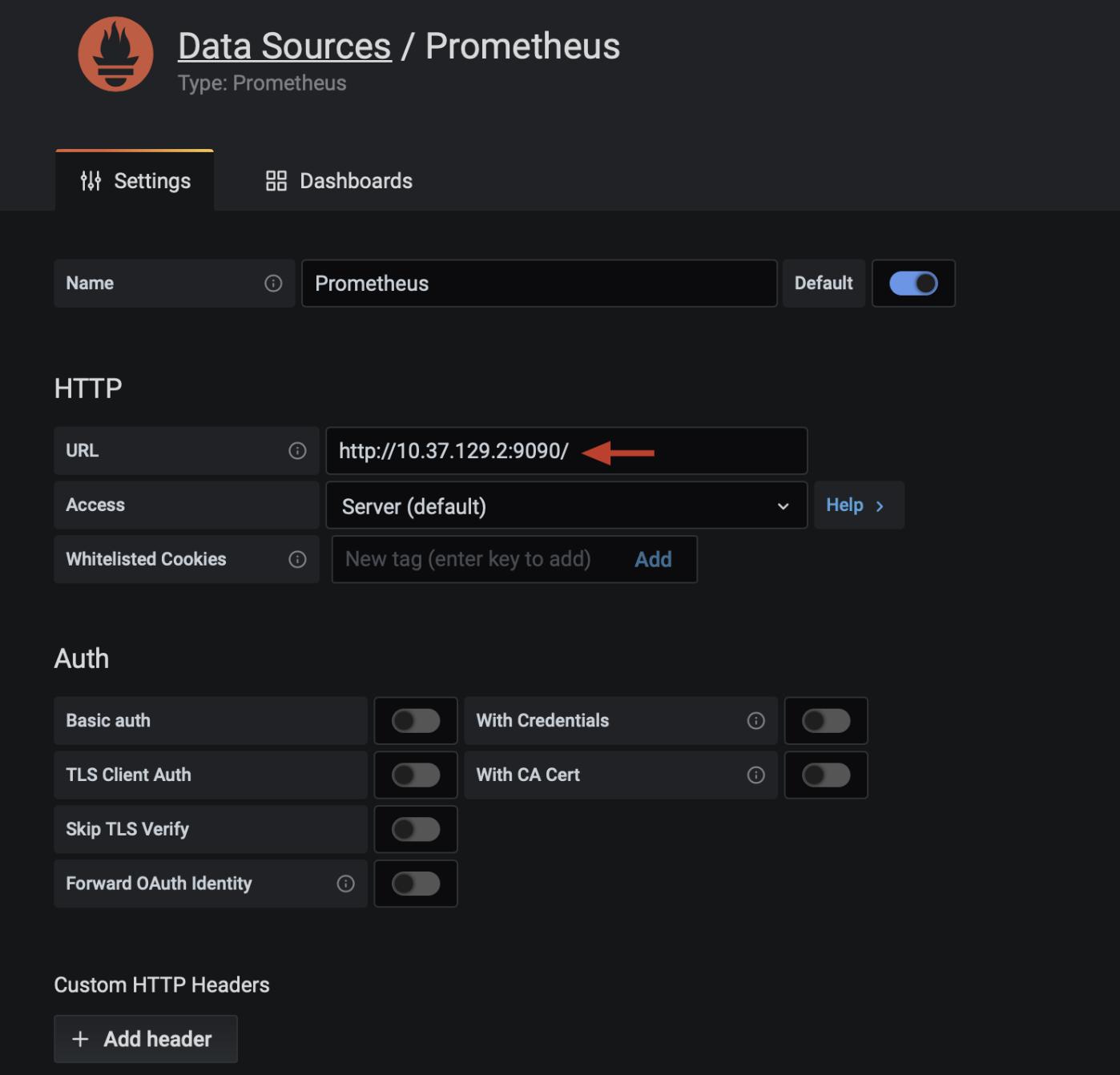Screen dimensions: 1120x1075
Task: Switch to the Dashboards tab
Action: click(339, 181)
